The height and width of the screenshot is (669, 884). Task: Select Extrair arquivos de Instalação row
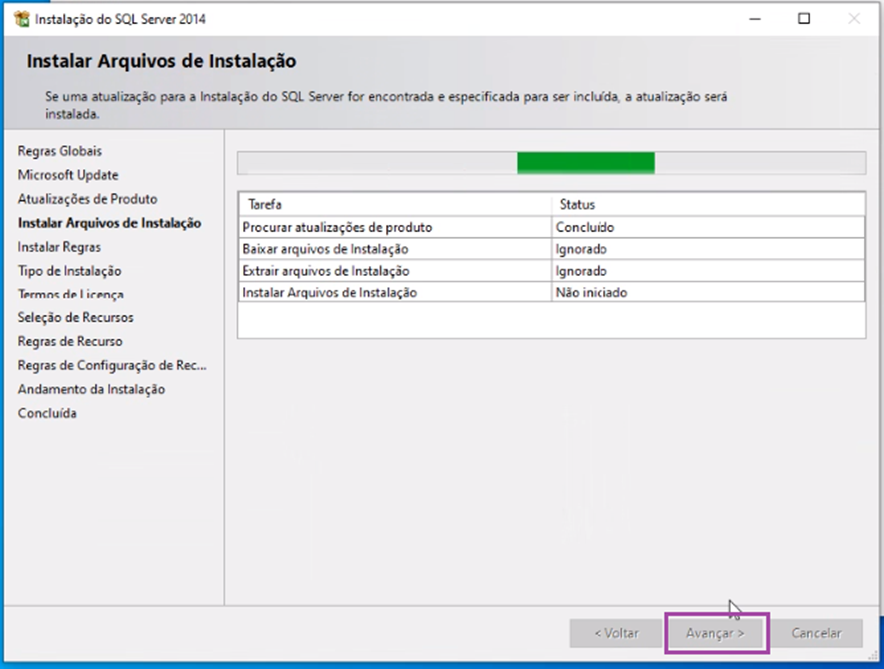pos(551,271)
